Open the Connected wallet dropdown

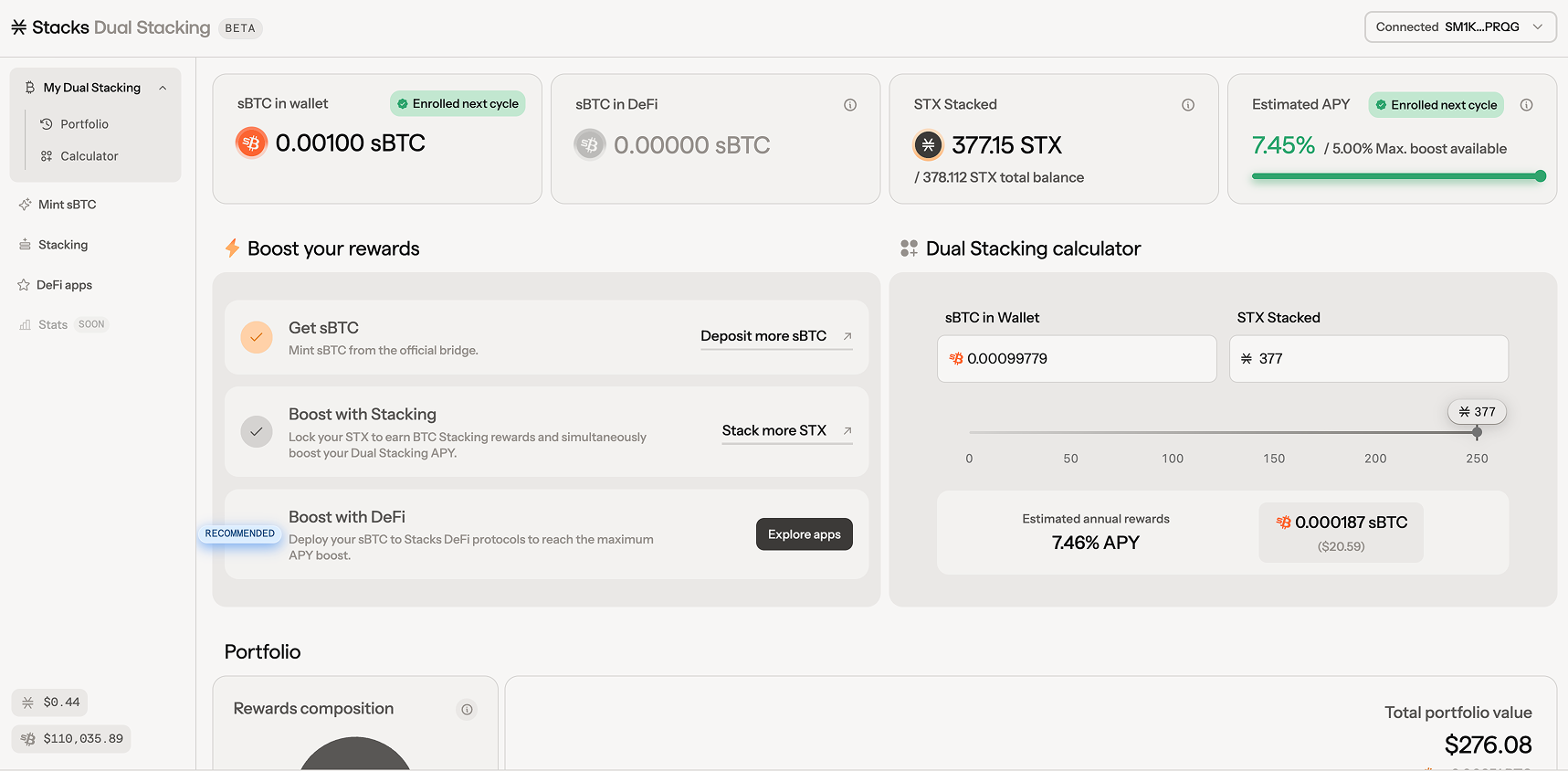1459,27
